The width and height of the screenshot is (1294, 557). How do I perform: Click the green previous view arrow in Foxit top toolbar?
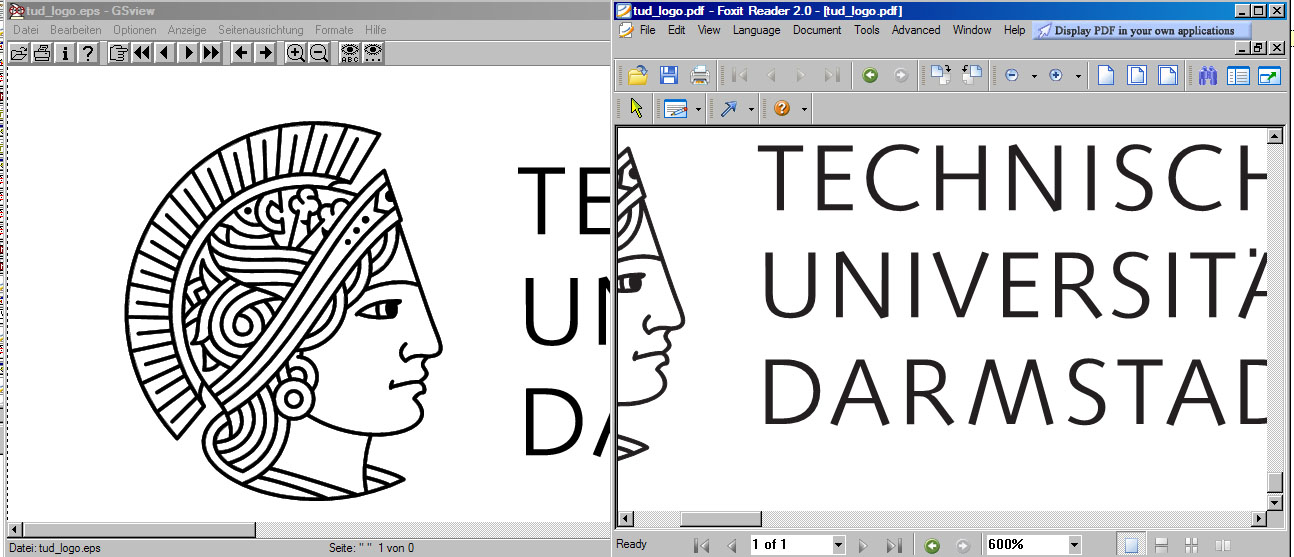870,75
